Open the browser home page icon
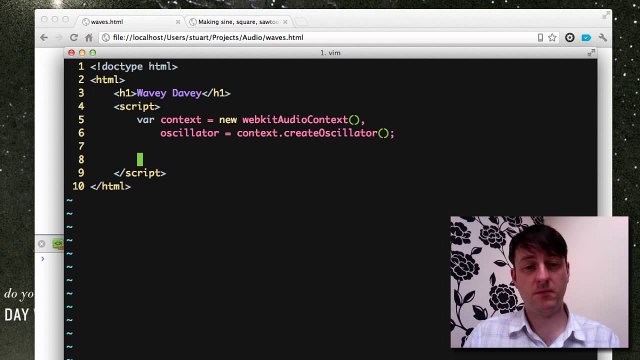The width and height of the screenshot is (640, 360). (x=89, y=38)
